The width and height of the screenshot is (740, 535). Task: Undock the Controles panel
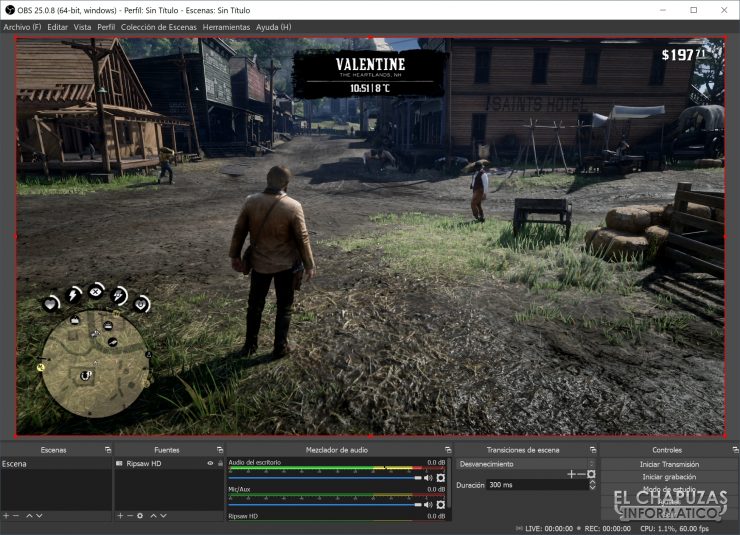click(x=735, y=450)
